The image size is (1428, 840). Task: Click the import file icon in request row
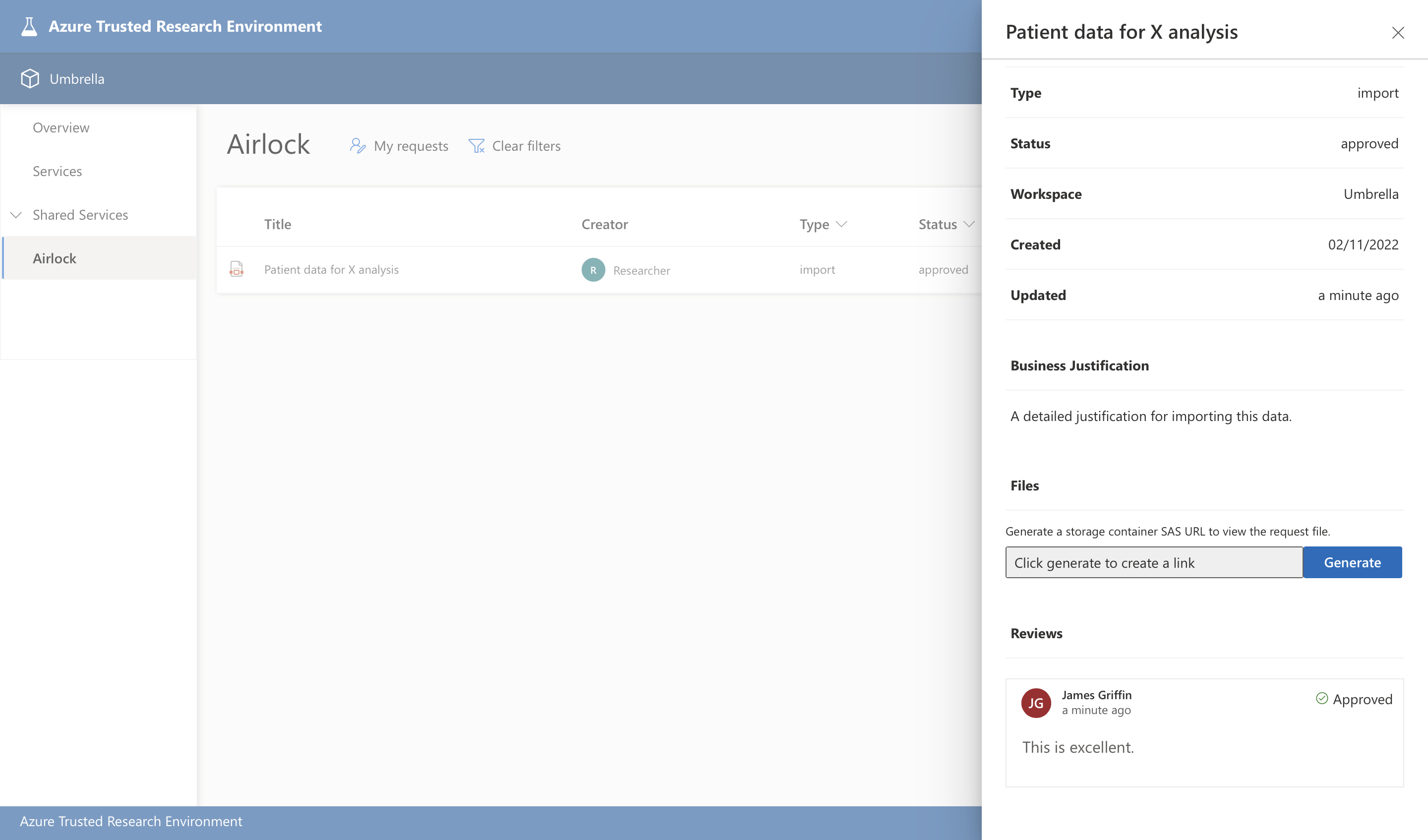tap(237, 269)
